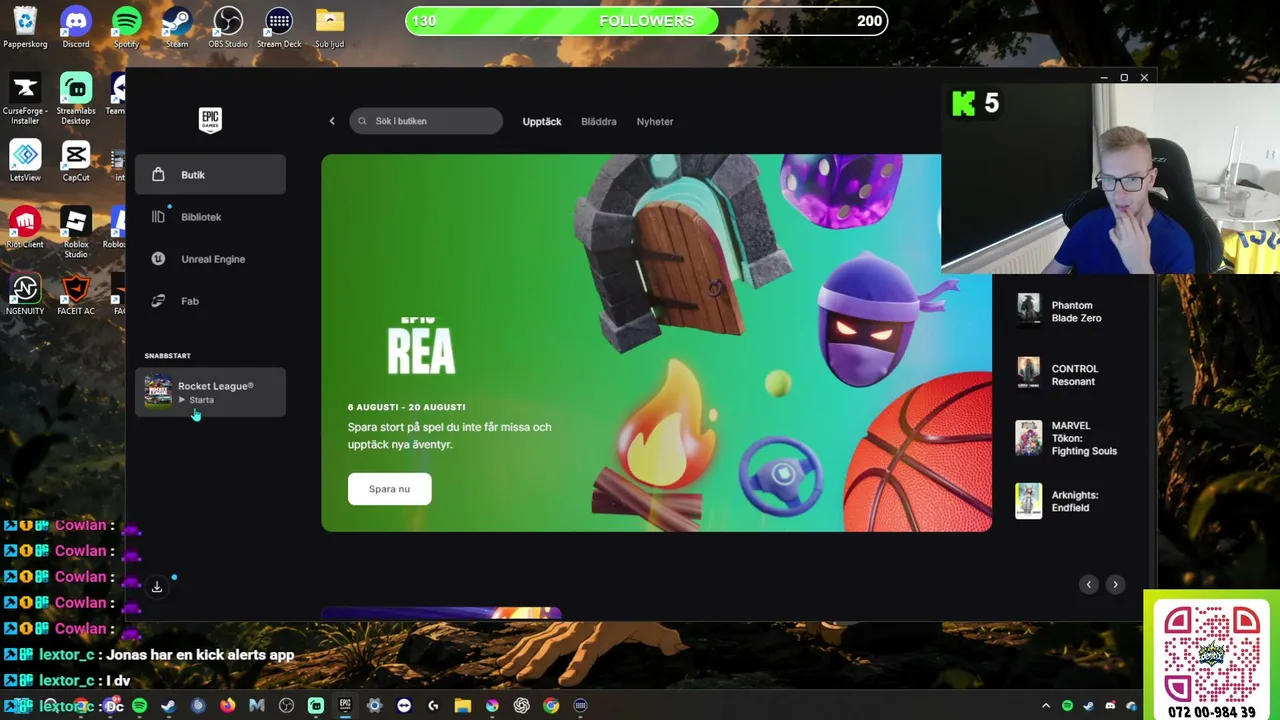Click the Epic Games logo
1280x720 pixels.
(x=210, y=120)
